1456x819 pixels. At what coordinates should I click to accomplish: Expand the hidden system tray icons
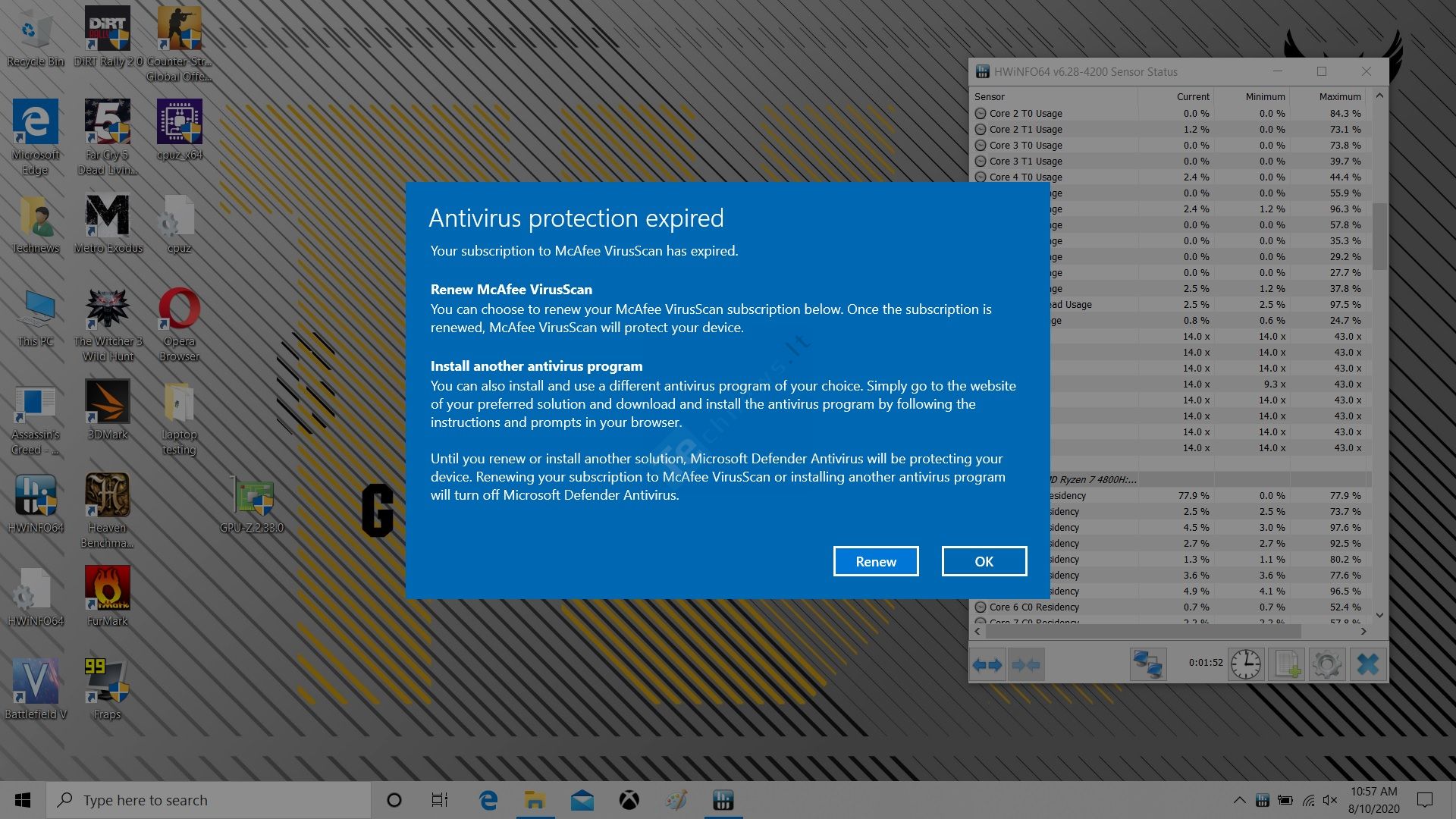click(x=1239, y=800)
